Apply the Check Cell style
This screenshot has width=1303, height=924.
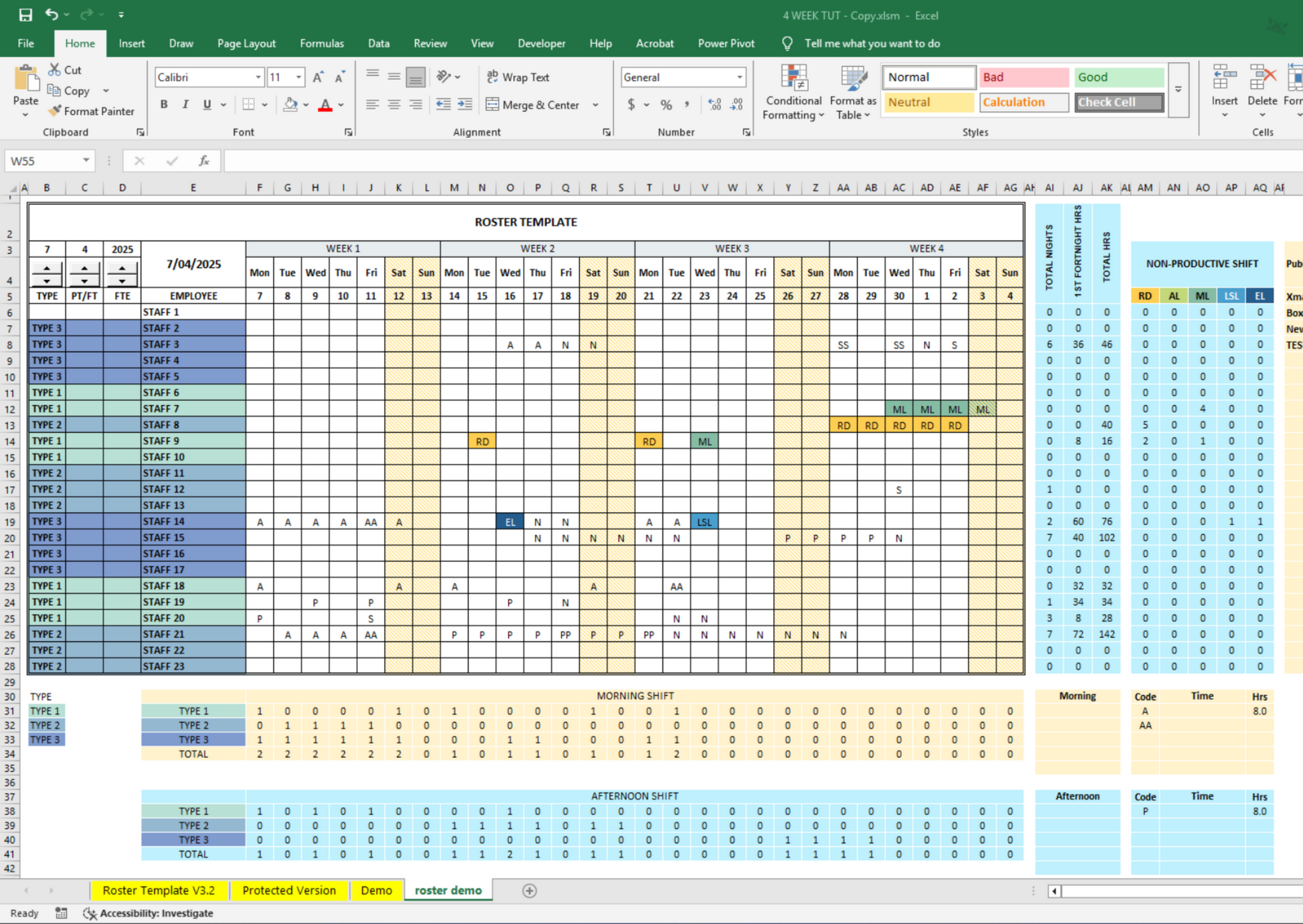pyautogui.click(x=1118, y=102)
